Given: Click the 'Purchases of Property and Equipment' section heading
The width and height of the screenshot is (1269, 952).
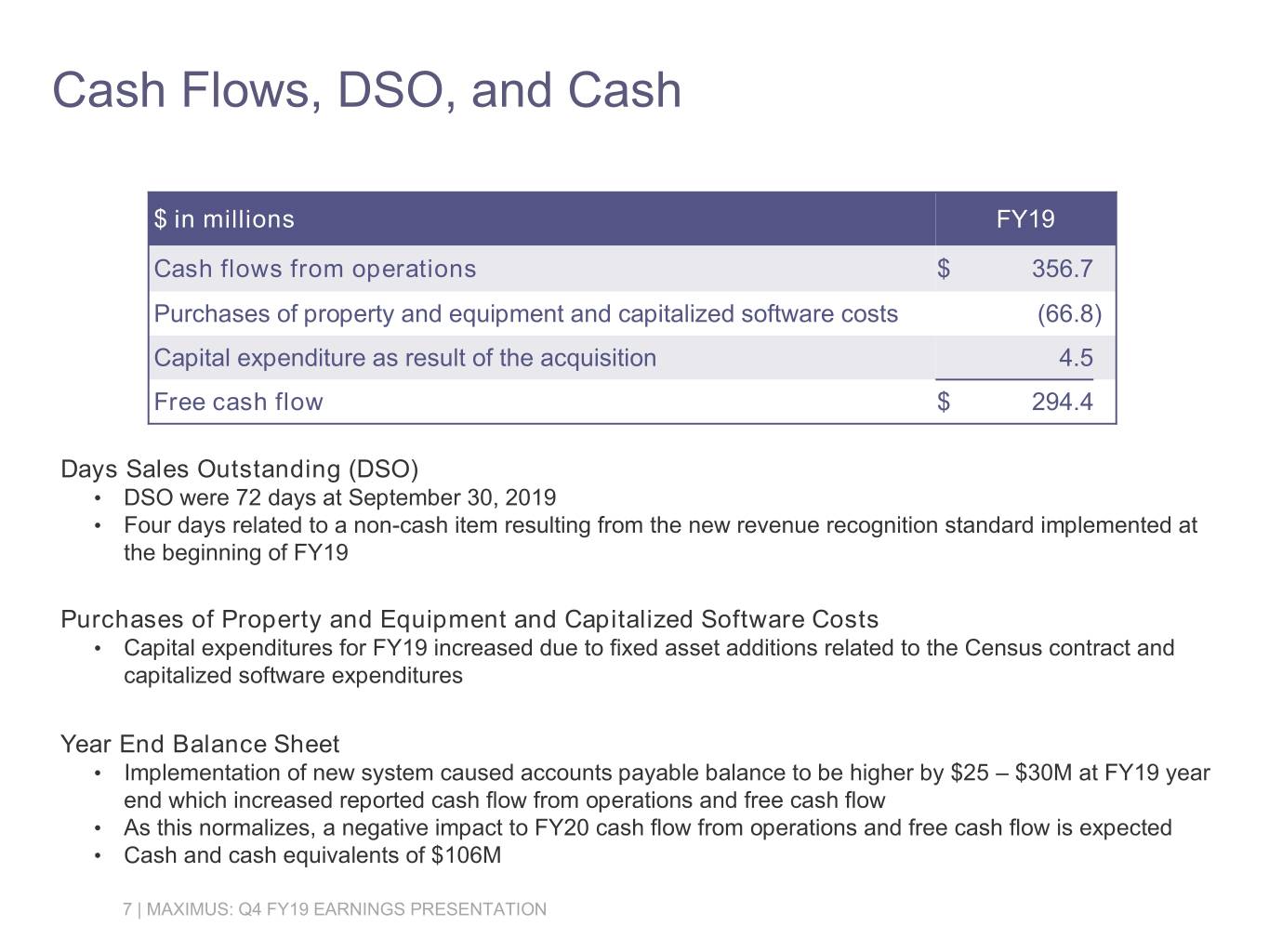Looking at the screenshot, I should pos(469,619).
